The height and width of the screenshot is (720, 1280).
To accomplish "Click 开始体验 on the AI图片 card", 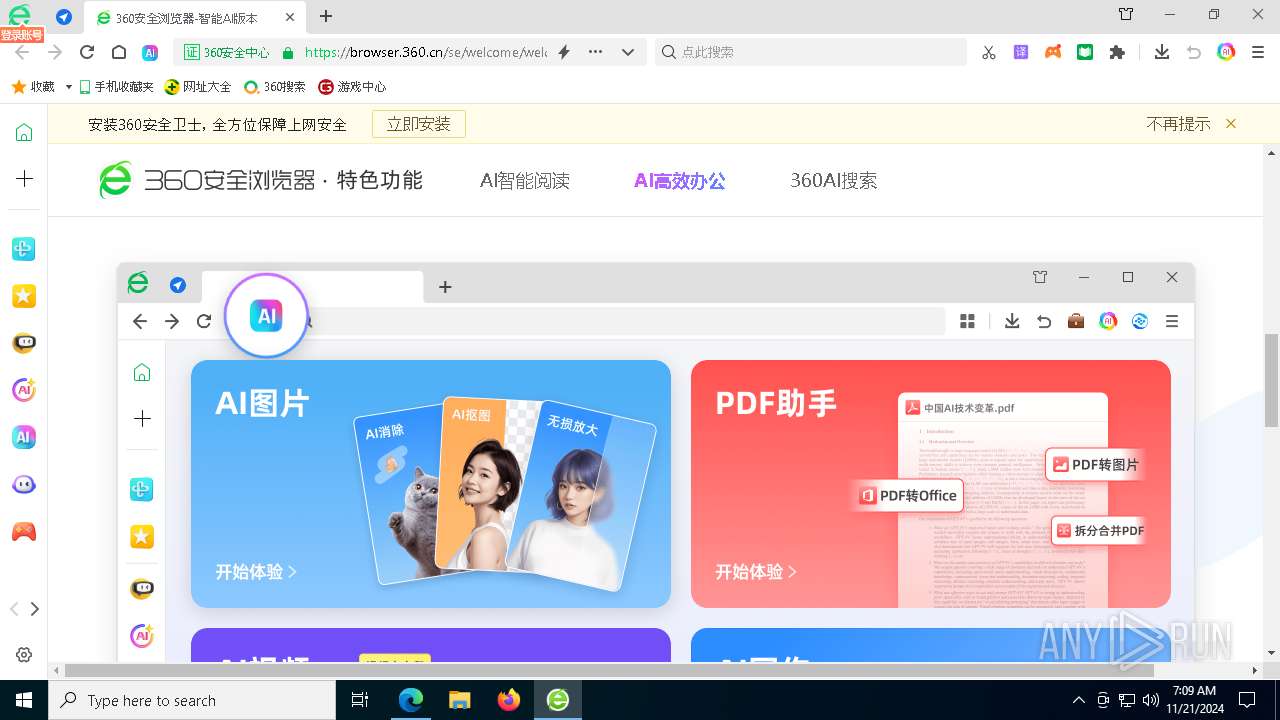I will point(256,572).
